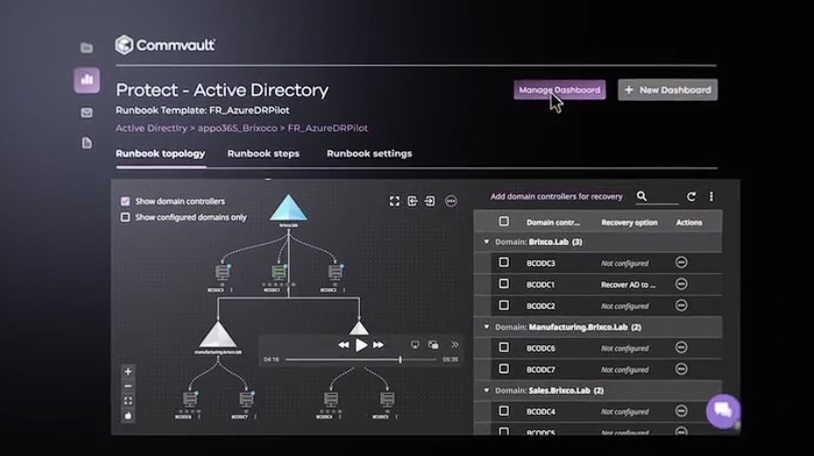Click the video progress slider handle
This screenshot has height=456, width=814.
pos(400,359)
